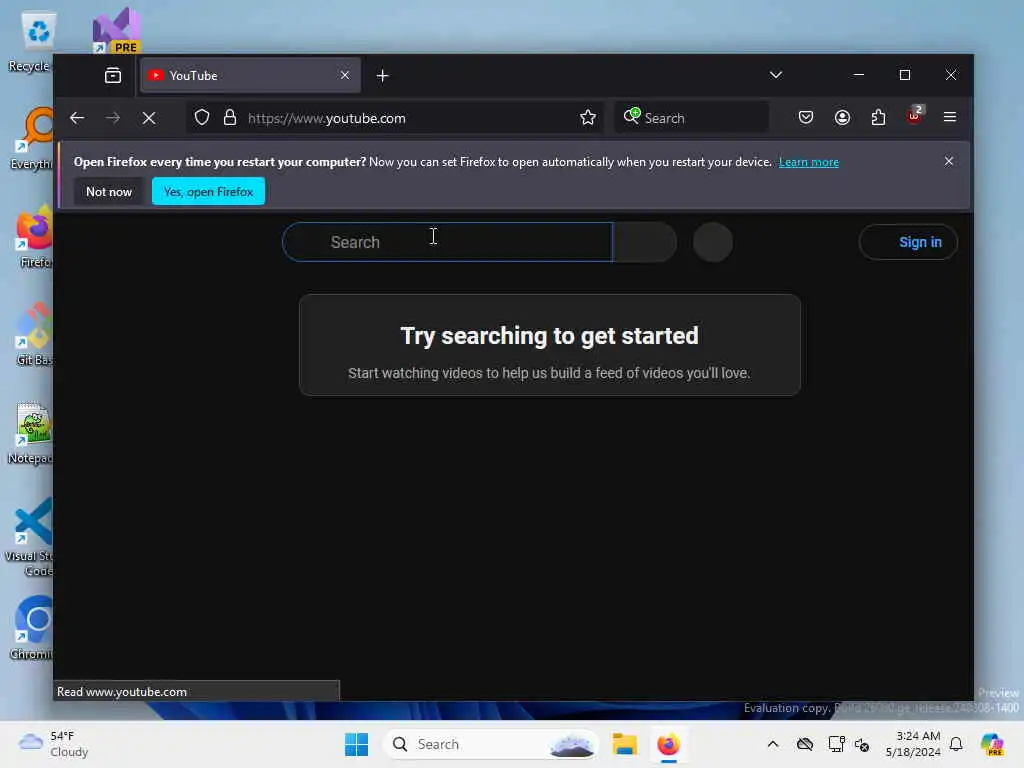Screen dimensions: 1024x768
Task: Open the Windows Start menu
Action: tap(357, 744)
